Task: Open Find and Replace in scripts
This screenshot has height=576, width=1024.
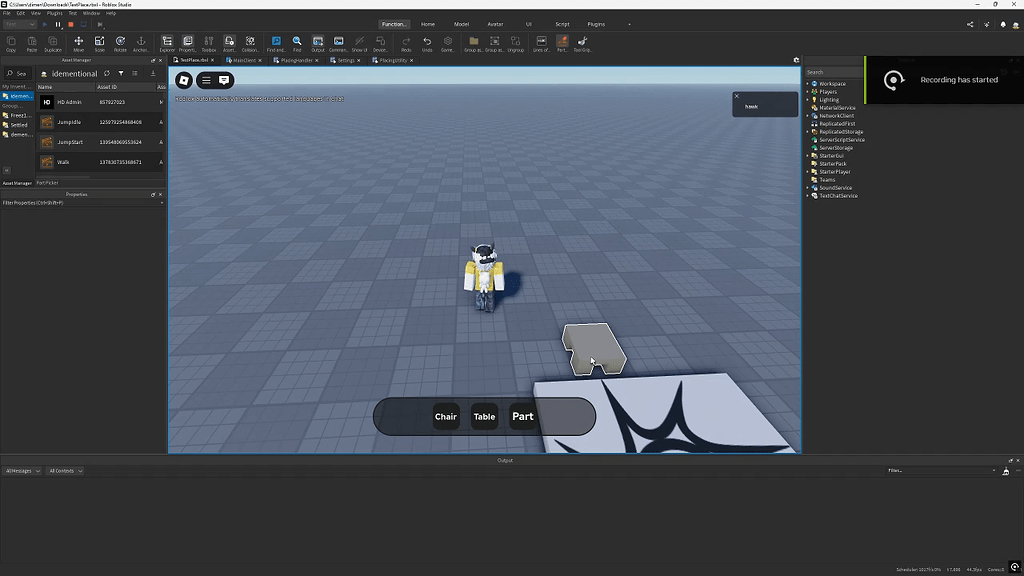Action: [x=277, y=42]
